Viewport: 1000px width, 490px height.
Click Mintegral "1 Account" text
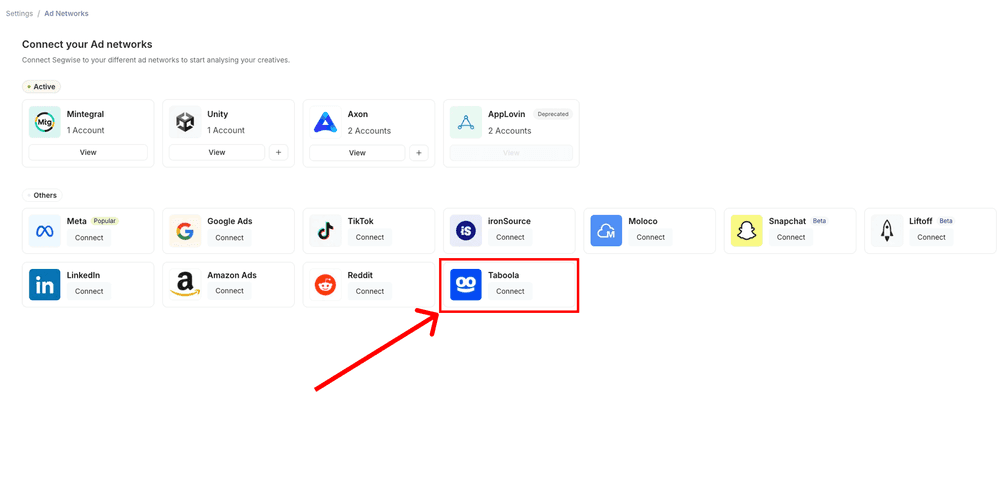(85, 130)
